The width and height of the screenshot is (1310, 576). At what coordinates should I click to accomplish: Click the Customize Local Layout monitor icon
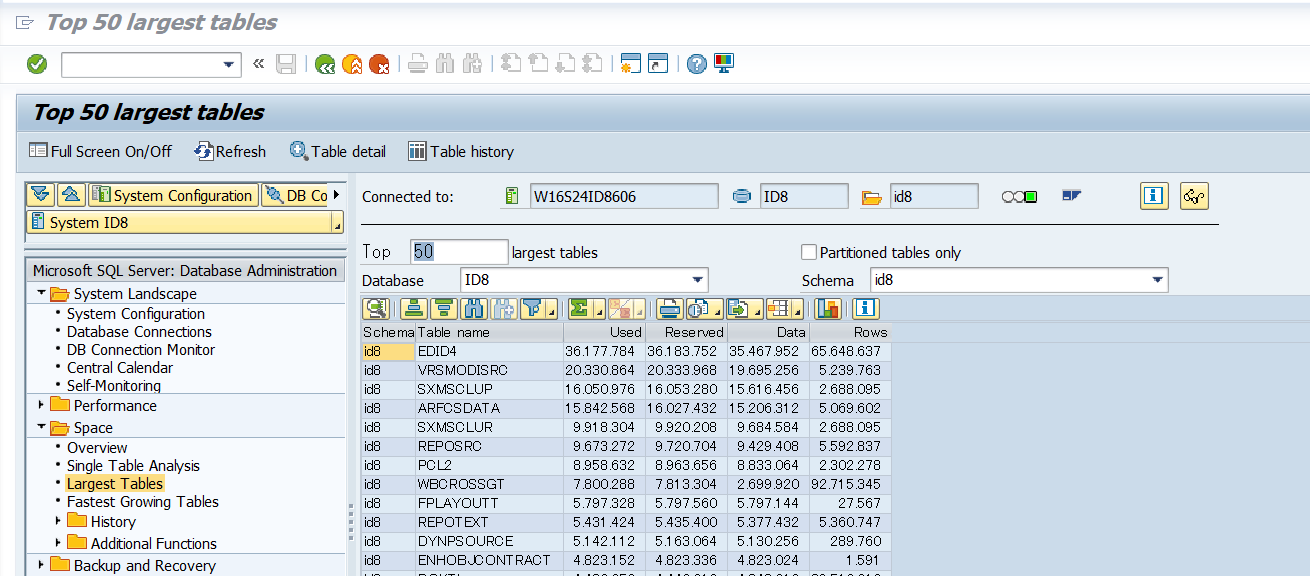pos(724,64)
